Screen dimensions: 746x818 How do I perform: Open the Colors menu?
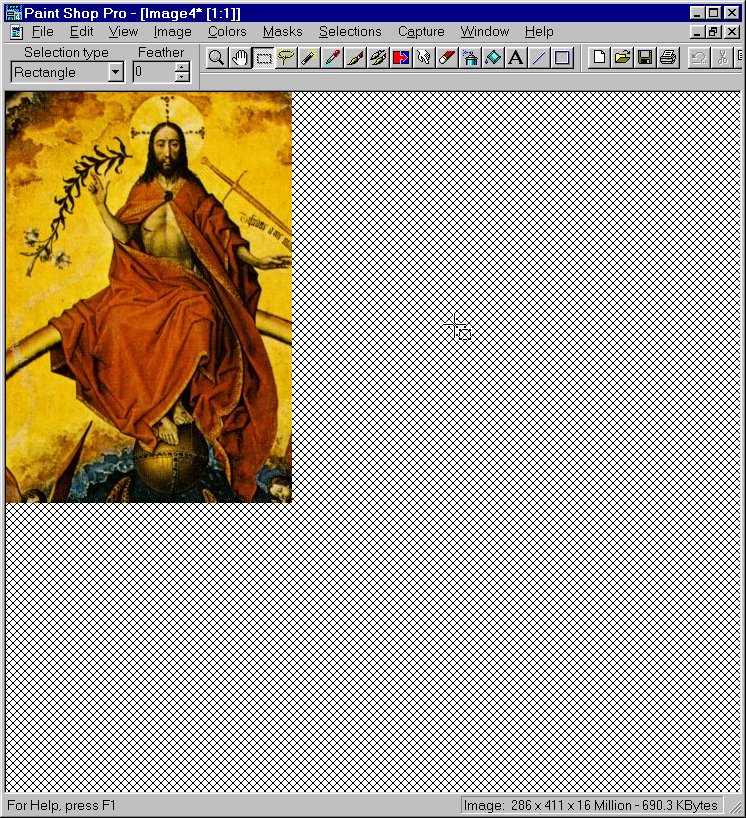[x=227, y=32]
